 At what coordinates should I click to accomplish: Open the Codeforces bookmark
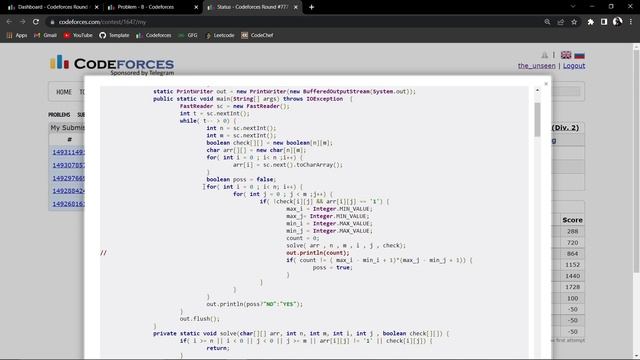coord(153,36)
